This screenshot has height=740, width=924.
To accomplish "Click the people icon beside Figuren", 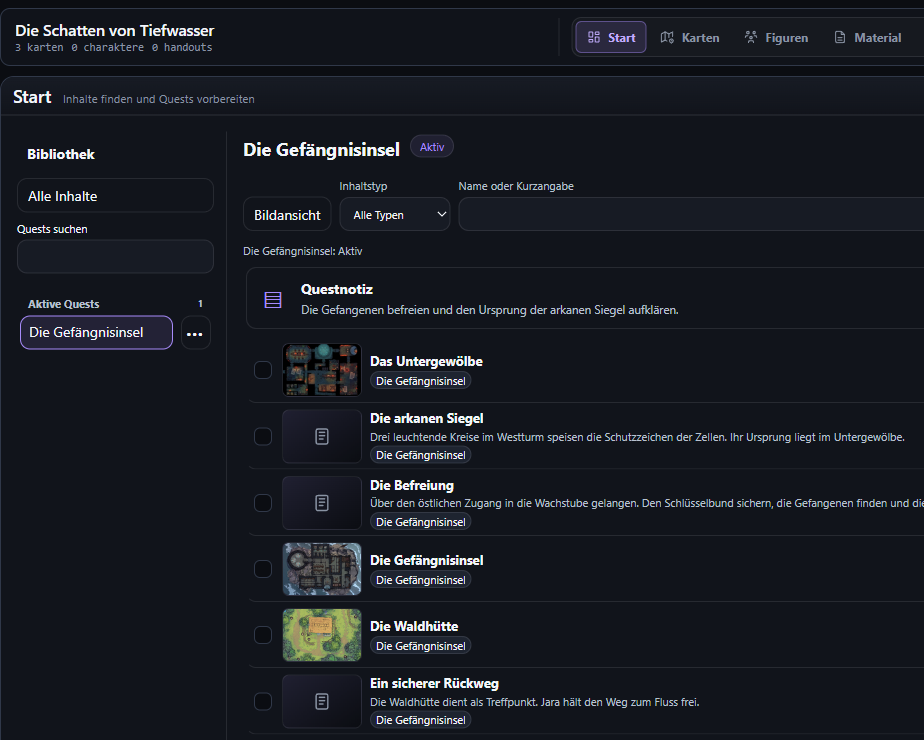I will tap(751, 38).
